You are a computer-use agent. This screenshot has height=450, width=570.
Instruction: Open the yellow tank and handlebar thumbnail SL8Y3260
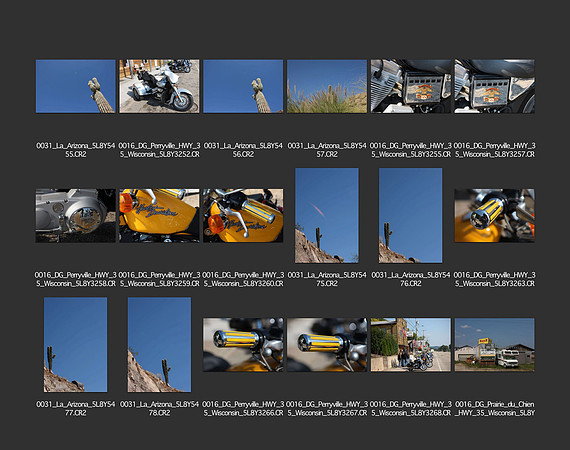[x=243, y=215]
